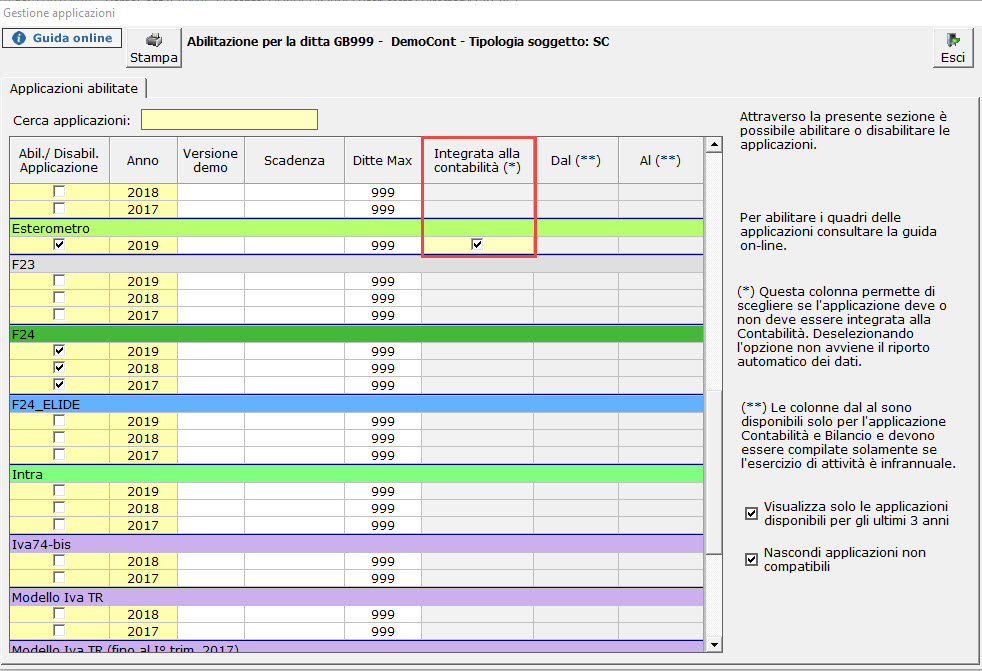Disable the F24 2019 application checkbox

59,351
